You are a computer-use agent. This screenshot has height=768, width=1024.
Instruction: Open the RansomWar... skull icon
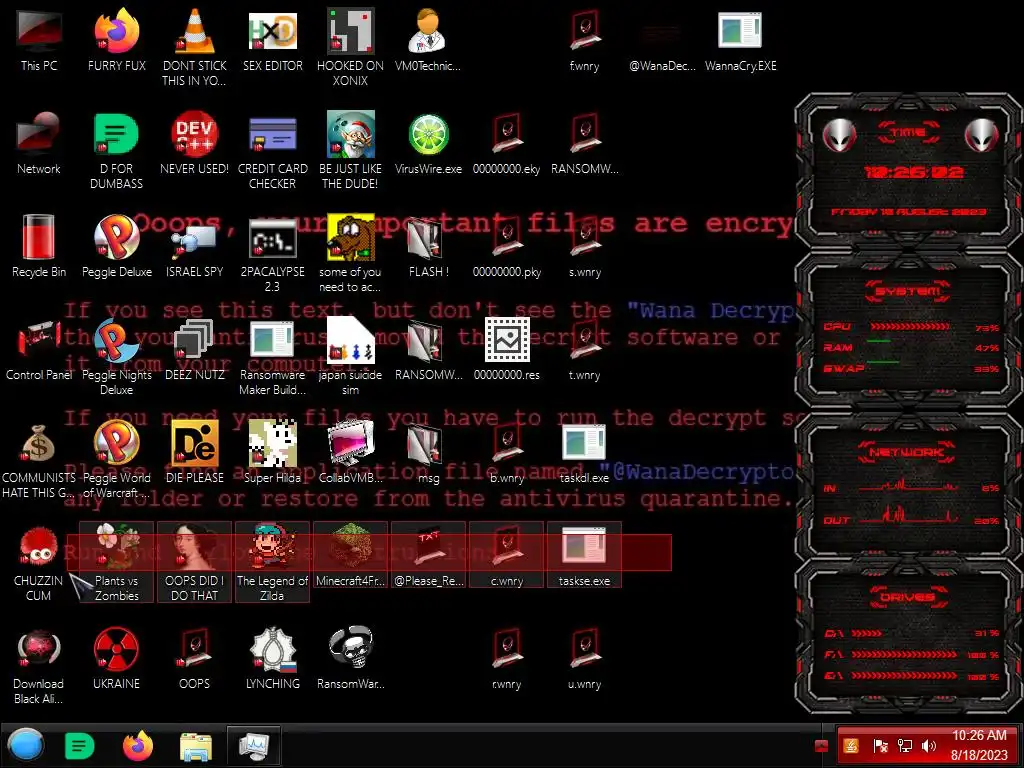[350, 658]
